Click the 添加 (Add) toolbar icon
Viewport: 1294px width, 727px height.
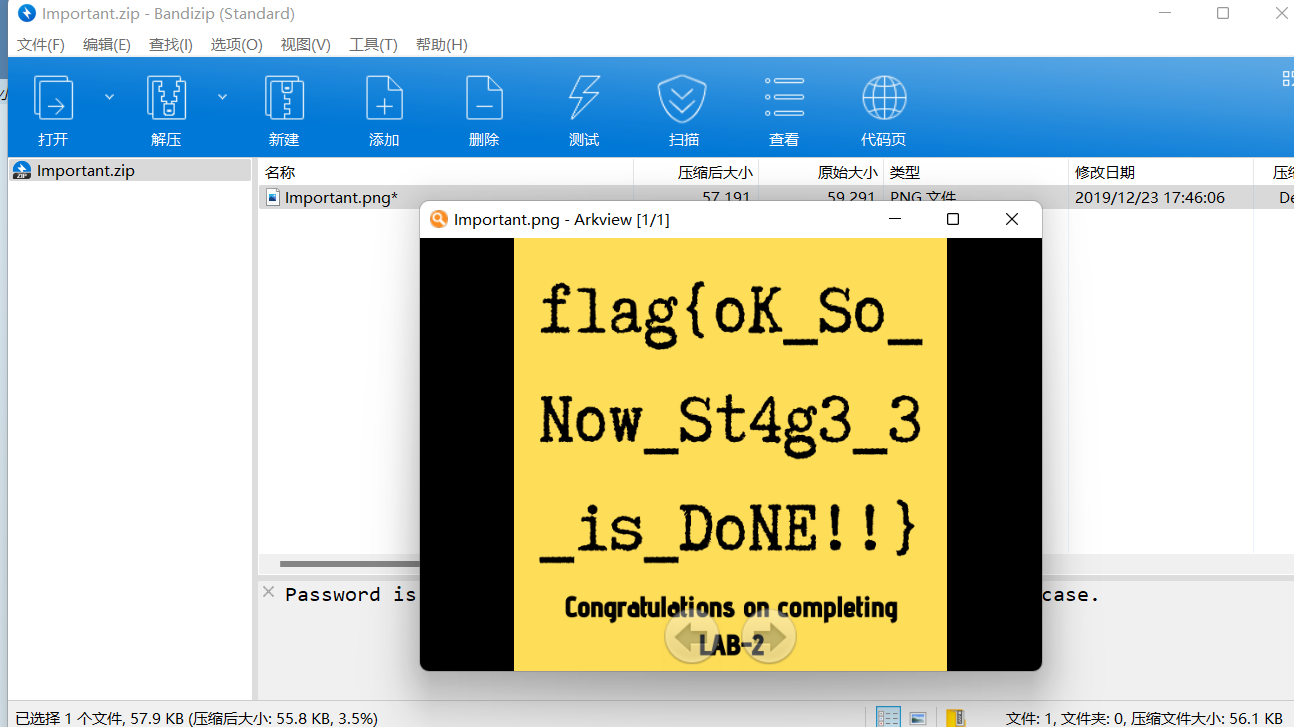[x=384, y=99]
